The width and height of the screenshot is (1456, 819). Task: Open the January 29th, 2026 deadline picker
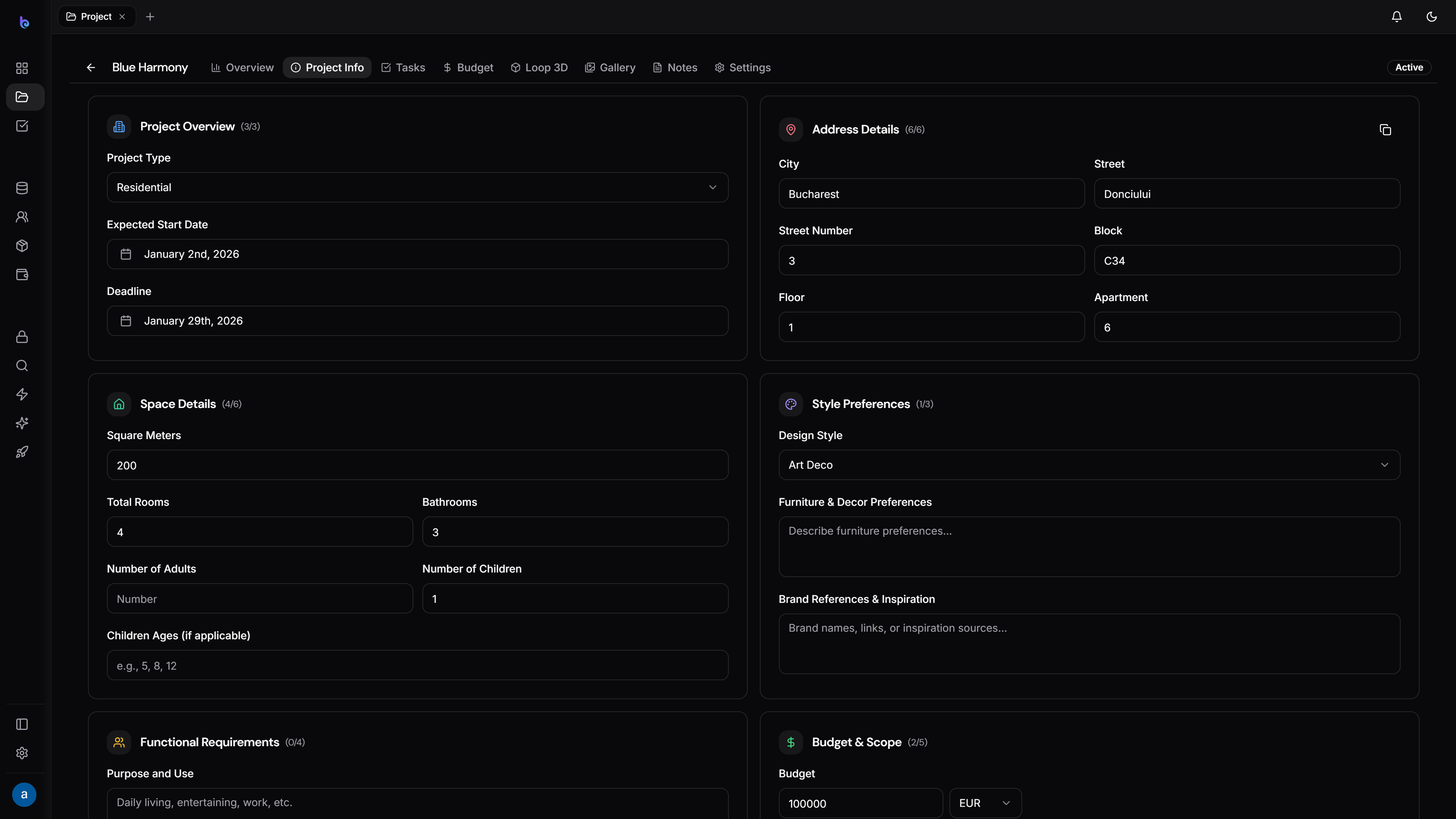[418, 321]
